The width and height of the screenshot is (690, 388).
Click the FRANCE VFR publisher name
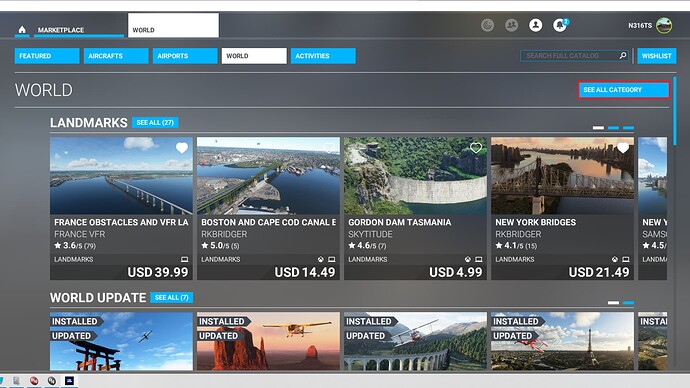(80, 234)
